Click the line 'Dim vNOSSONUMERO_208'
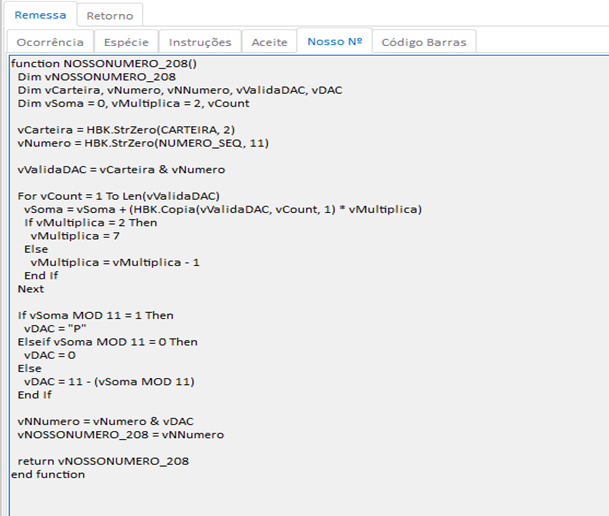 pyautogui.click(x=97, y=76)
